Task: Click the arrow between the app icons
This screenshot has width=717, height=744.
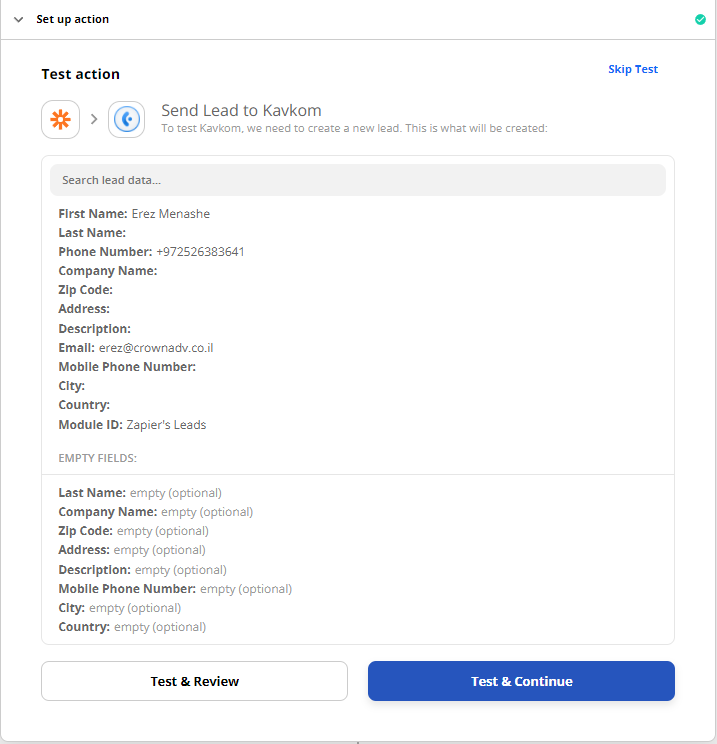Action: (x=94, y=119)
